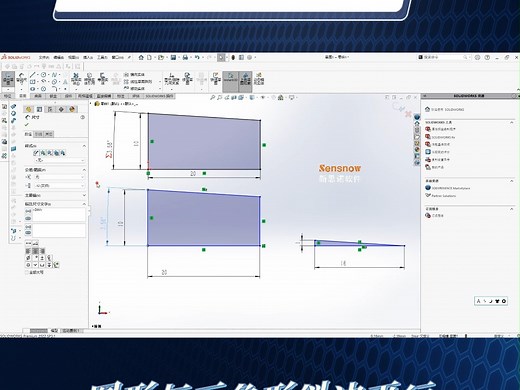Click the command search box at the top right
The height and width of the screenshot is (390, 520).
coord(443,57)
